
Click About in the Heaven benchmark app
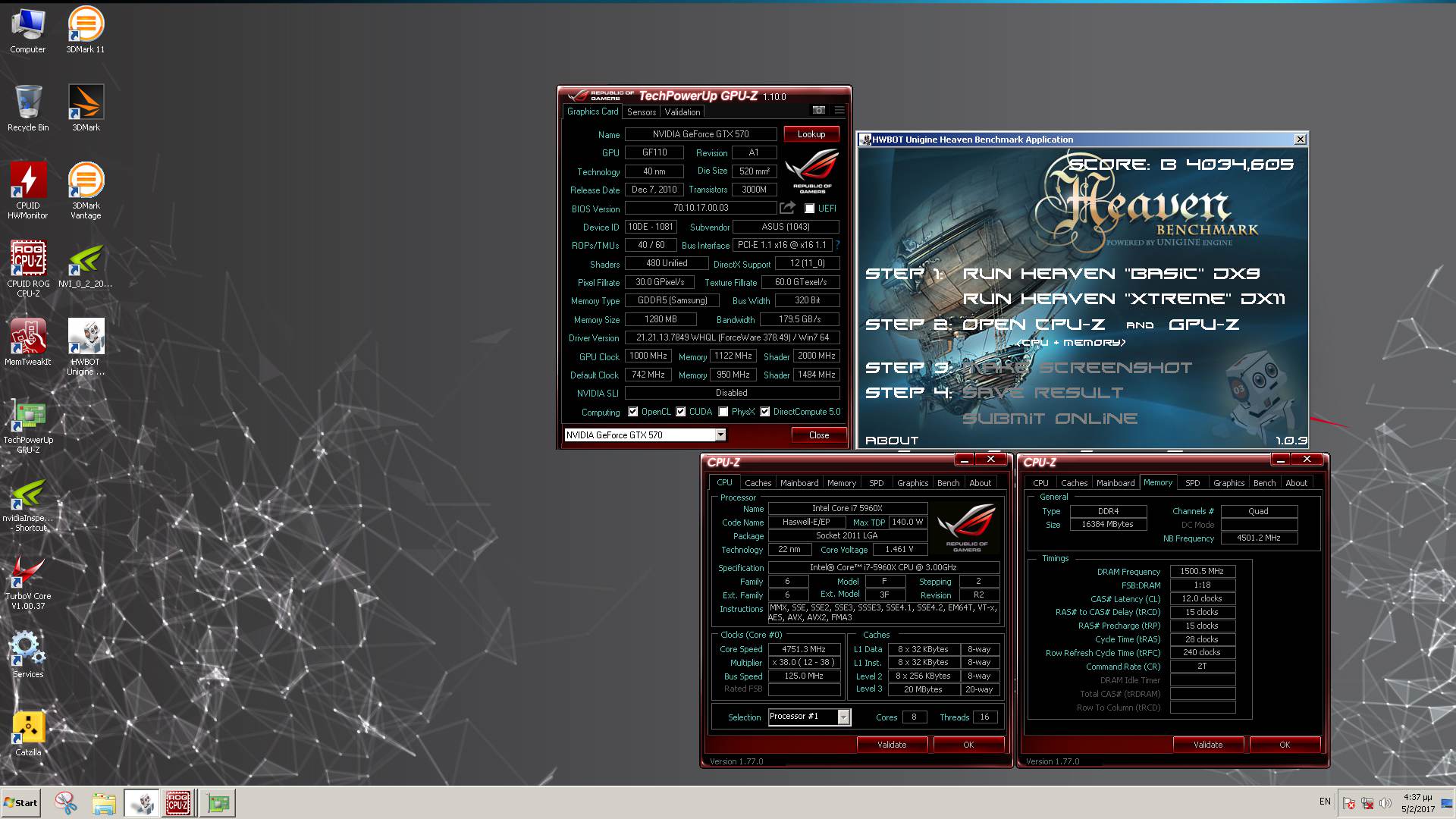coord(892,441)
